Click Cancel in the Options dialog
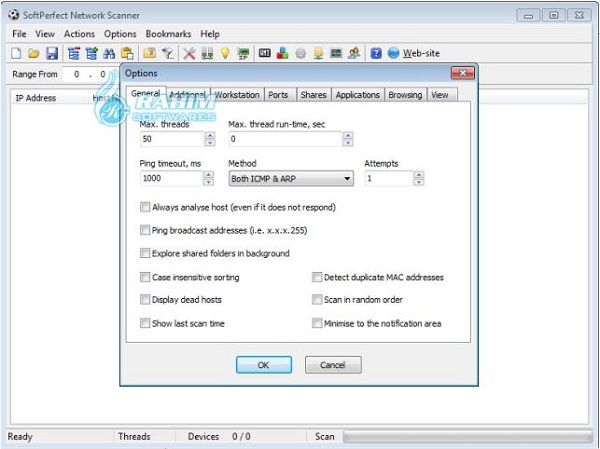Screen dimensions: 600x449 pos(333,364)
